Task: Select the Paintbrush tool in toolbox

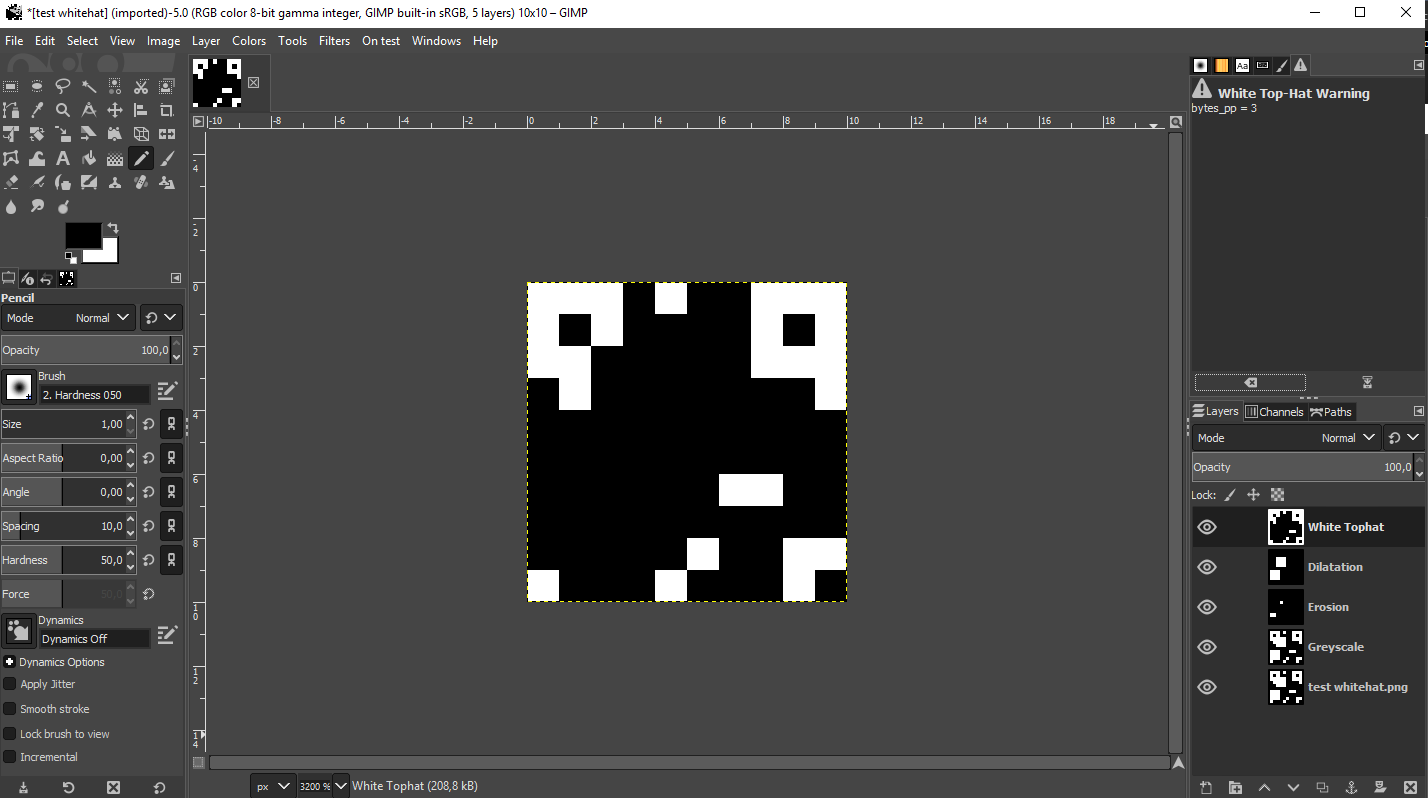Action: point(167,158)
